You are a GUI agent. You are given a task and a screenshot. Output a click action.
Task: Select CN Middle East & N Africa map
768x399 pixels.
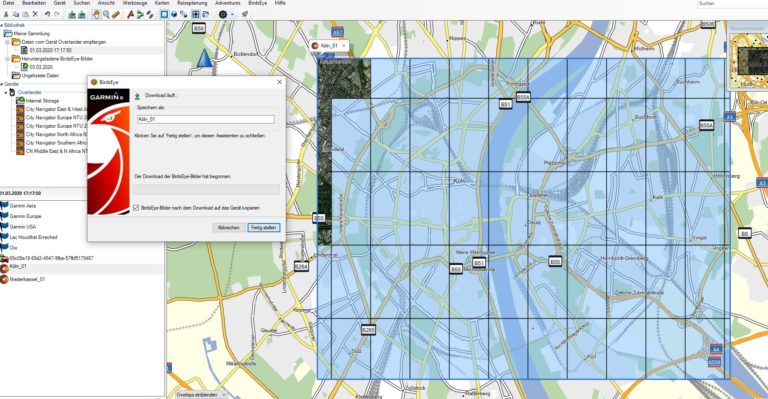56,151
